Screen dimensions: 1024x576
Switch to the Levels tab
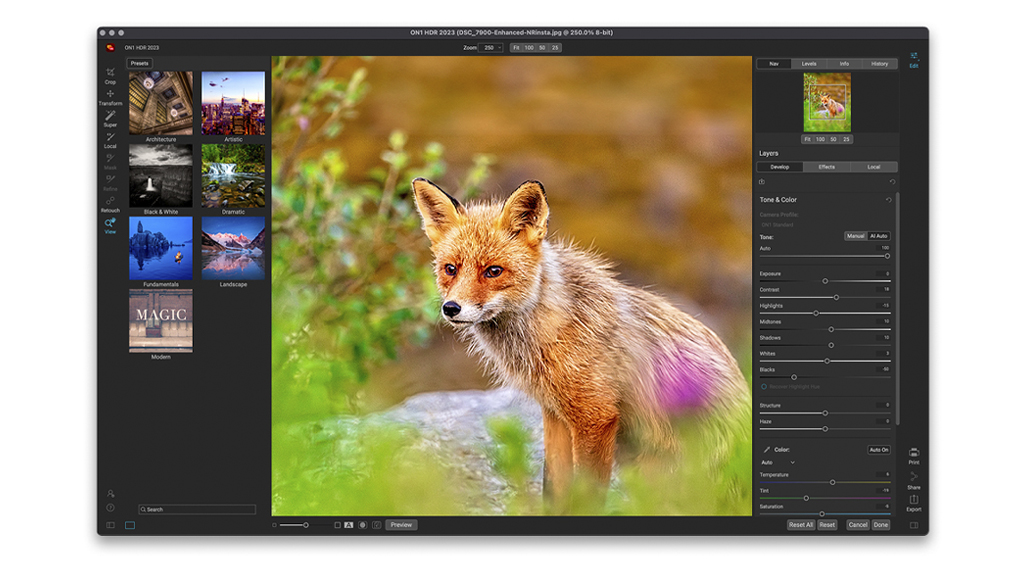coord(809,64)
